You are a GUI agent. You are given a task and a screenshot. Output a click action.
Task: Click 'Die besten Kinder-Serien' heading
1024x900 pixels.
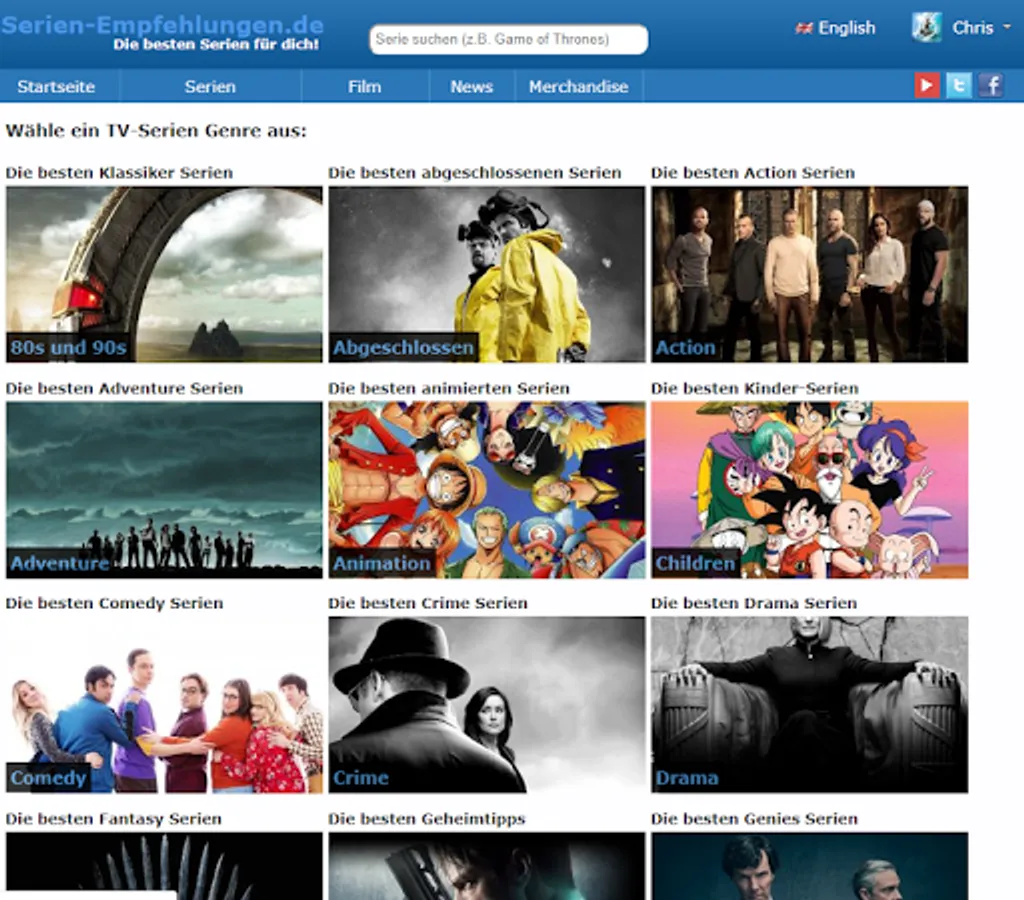[x=755, y=388]
